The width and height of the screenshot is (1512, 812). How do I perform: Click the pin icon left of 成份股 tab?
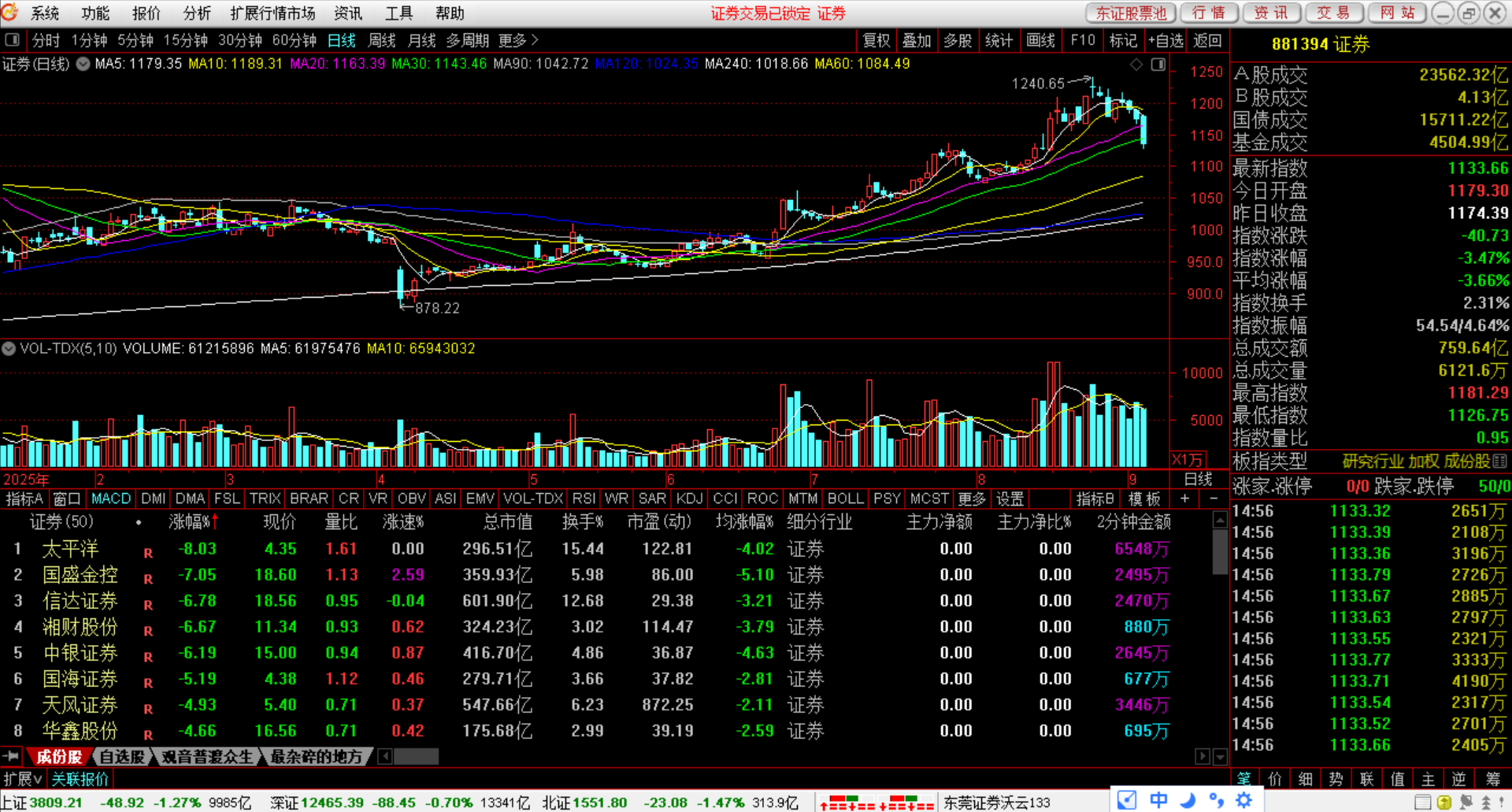click(12, 756)
